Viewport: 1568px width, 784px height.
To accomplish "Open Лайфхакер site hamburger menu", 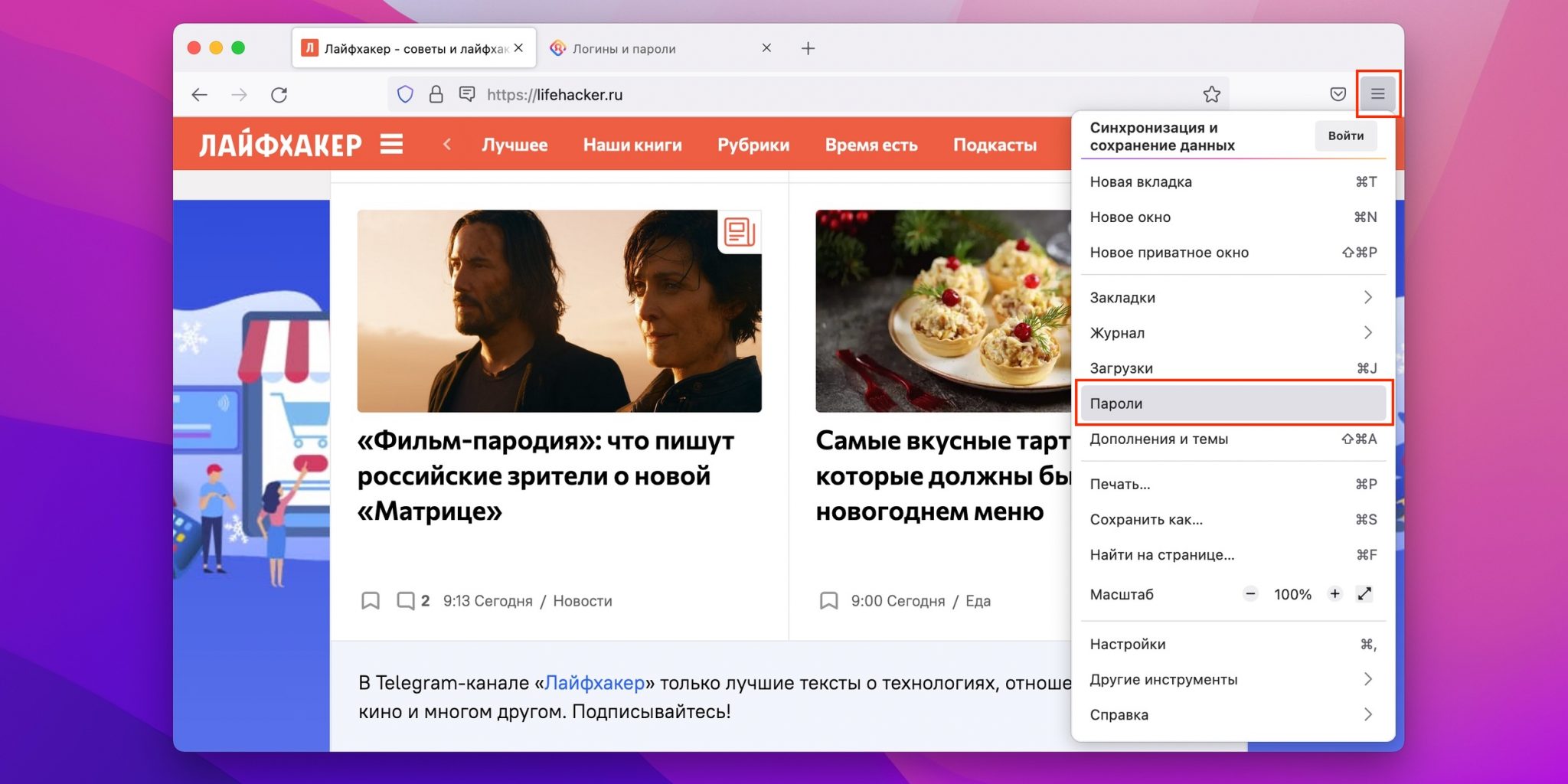I will point(391,144).
